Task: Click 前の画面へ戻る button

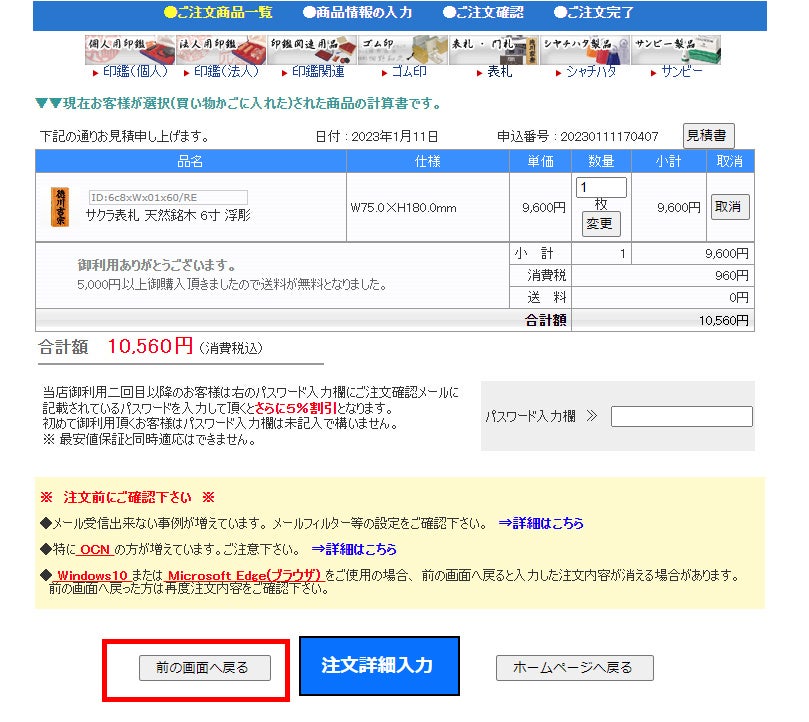Action: coord(204,668)
